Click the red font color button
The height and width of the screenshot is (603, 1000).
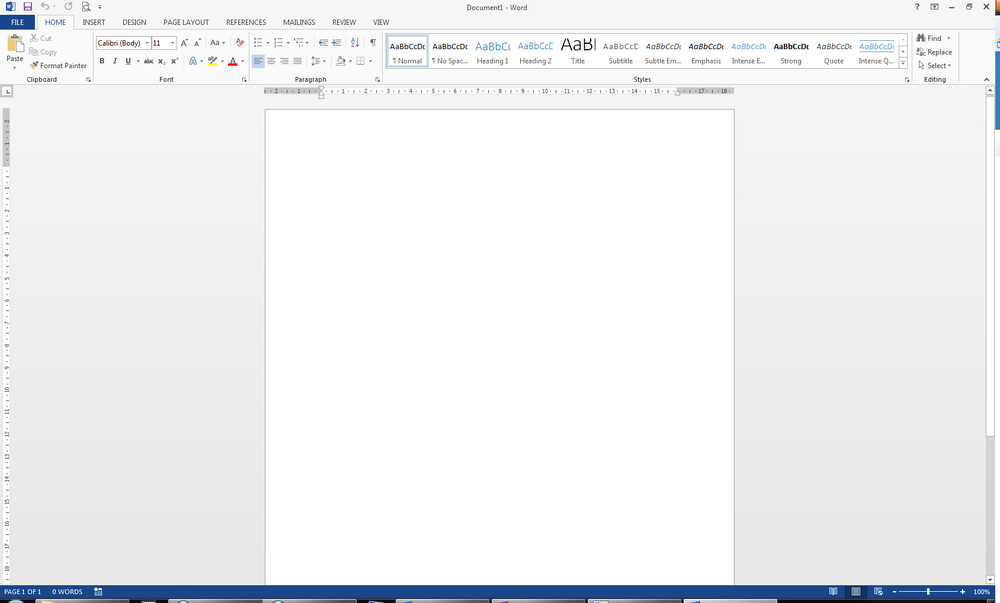coord(233,61)
